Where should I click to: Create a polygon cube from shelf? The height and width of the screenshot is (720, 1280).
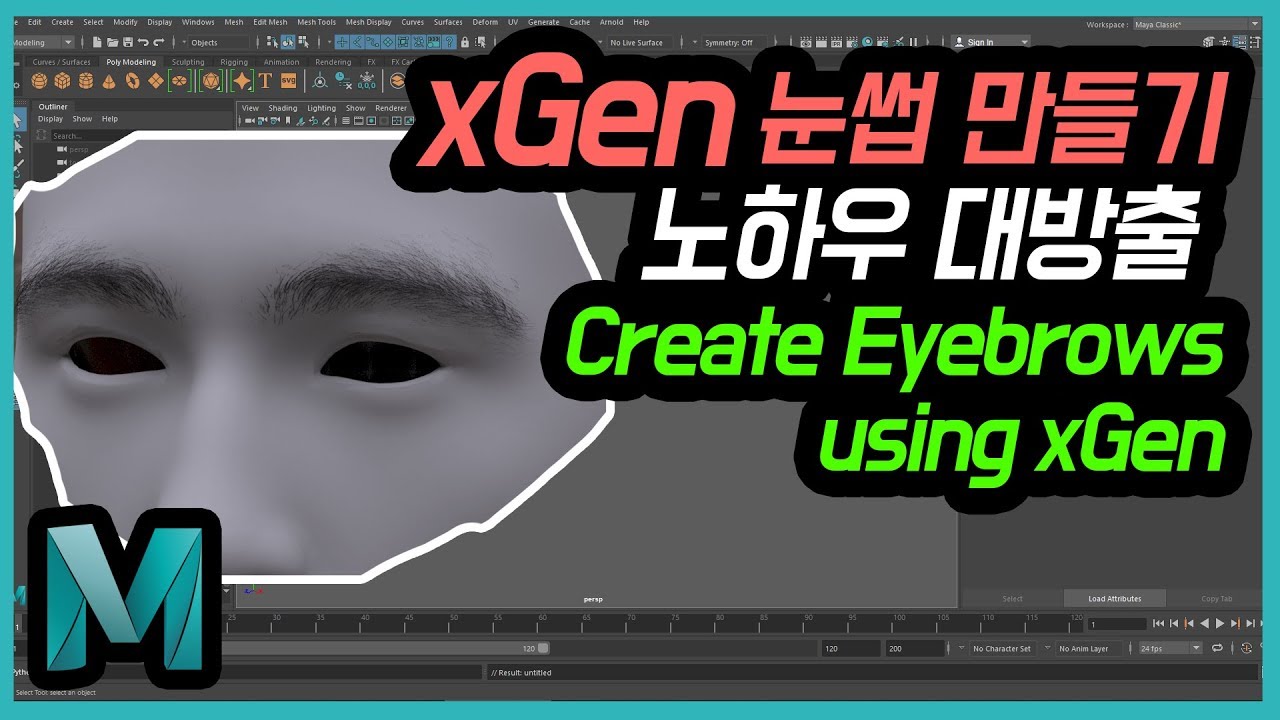62,81
